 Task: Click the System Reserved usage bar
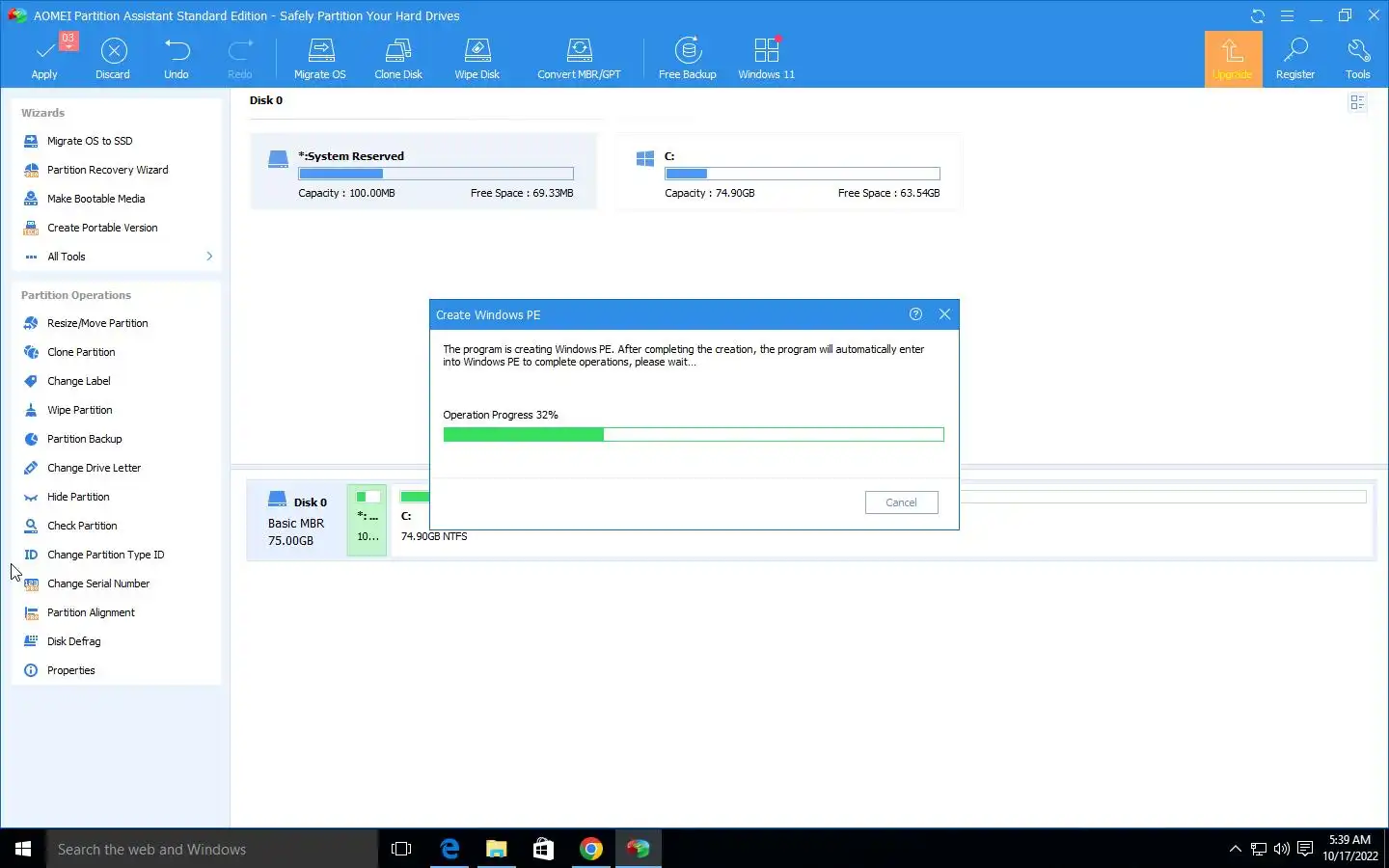click(x=436, y=174)
